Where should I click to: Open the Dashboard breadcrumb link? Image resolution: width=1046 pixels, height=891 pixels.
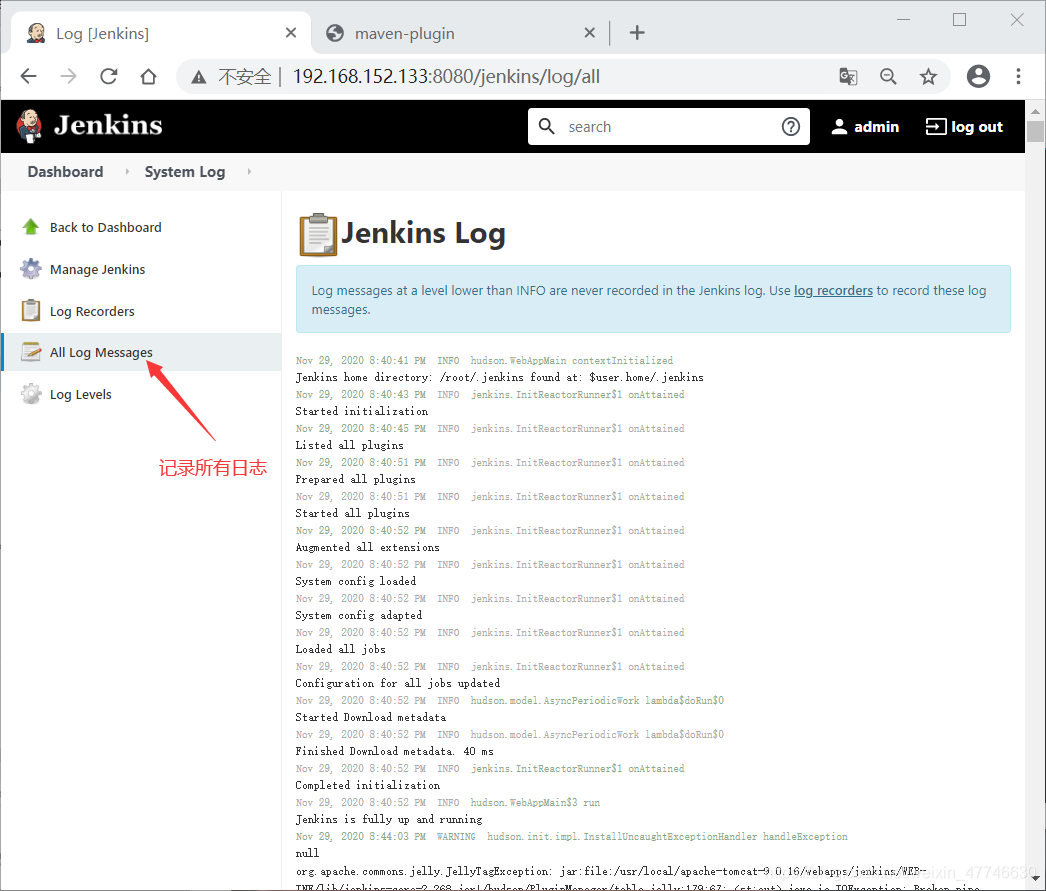click(65, 171)
